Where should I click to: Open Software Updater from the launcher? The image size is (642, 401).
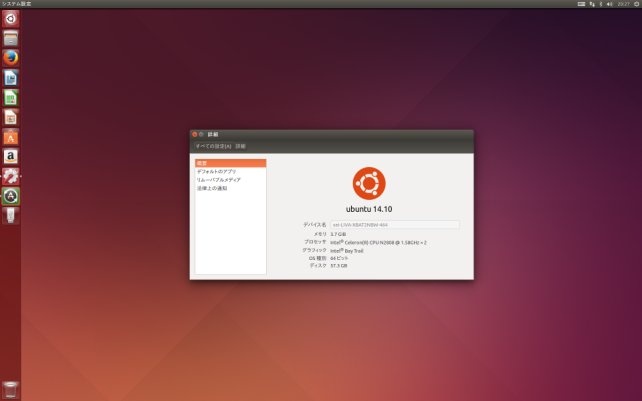pos(11,196)
